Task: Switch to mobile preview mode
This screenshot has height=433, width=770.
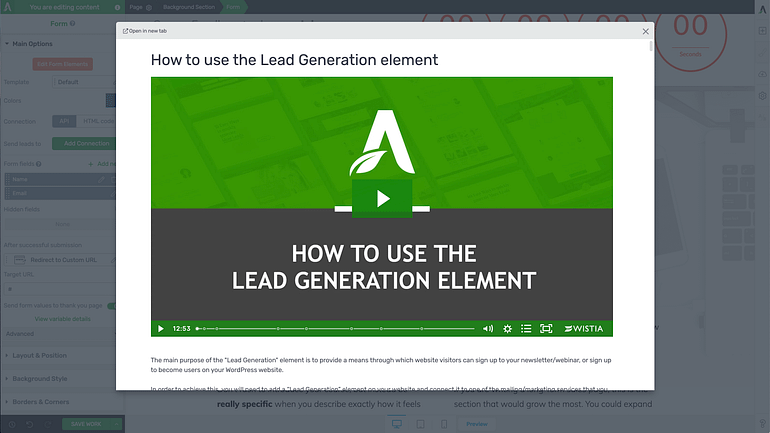Action: tap(444, 424)
